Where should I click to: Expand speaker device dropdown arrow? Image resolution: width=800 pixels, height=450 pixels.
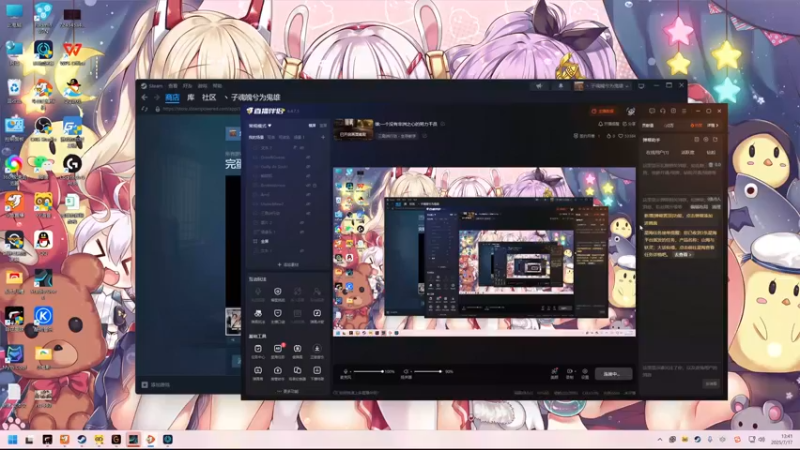tap(410, 372)
